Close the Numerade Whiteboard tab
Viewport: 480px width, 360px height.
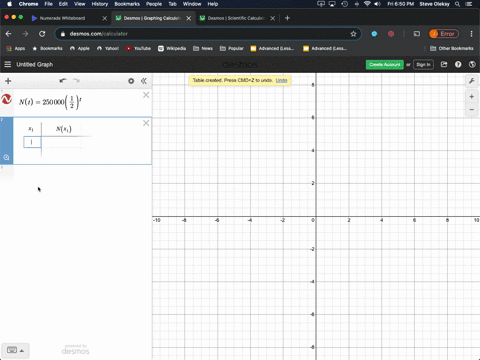[105, 18]
